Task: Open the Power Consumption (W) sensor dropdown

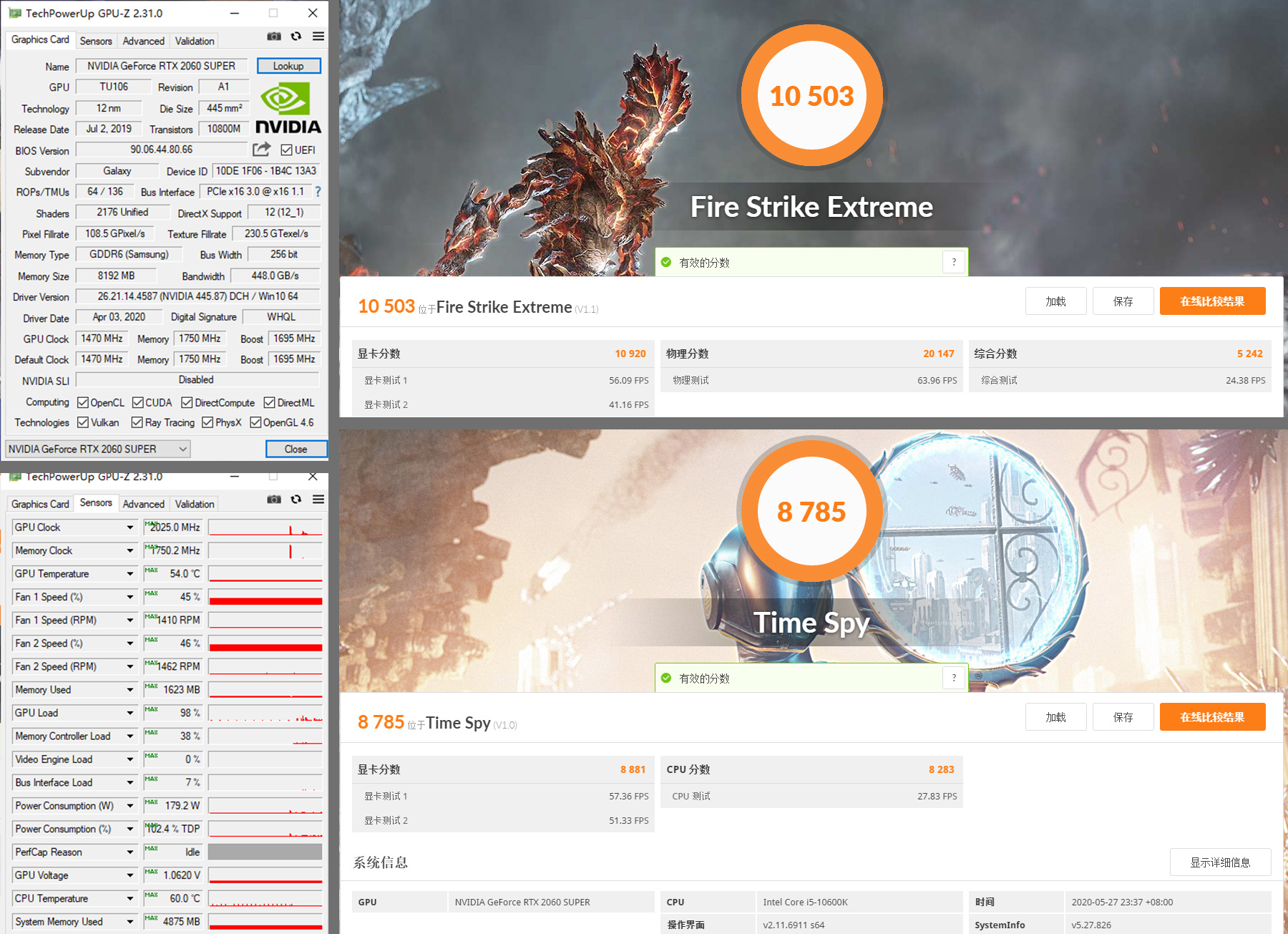Action: point(130,806)
